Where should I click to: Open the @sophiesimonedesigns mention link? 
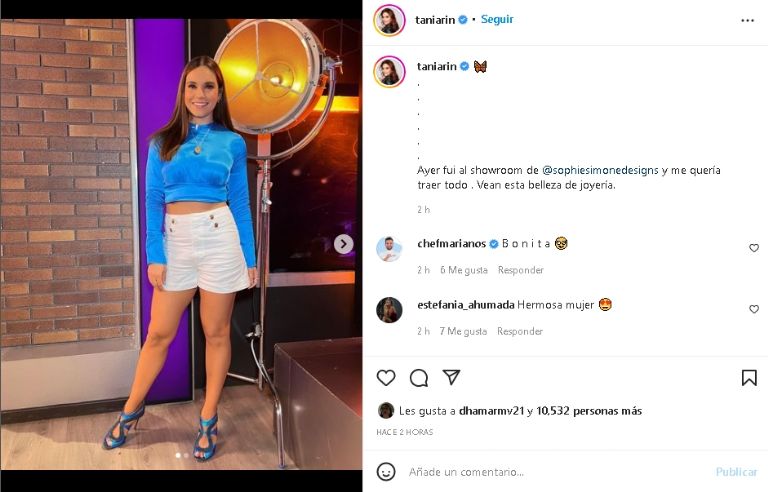coord(600,170)
